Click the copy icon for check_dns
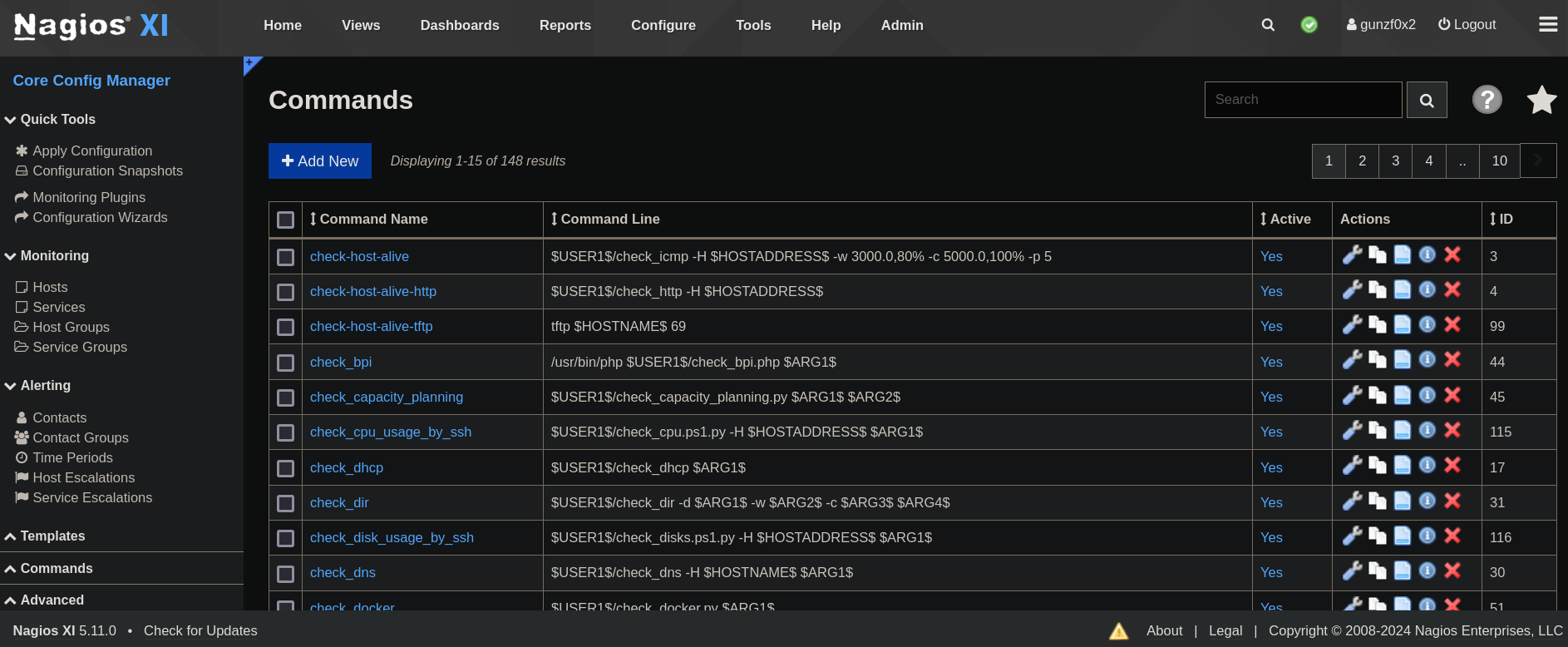1568x647 pixels. click(1377, 570)
